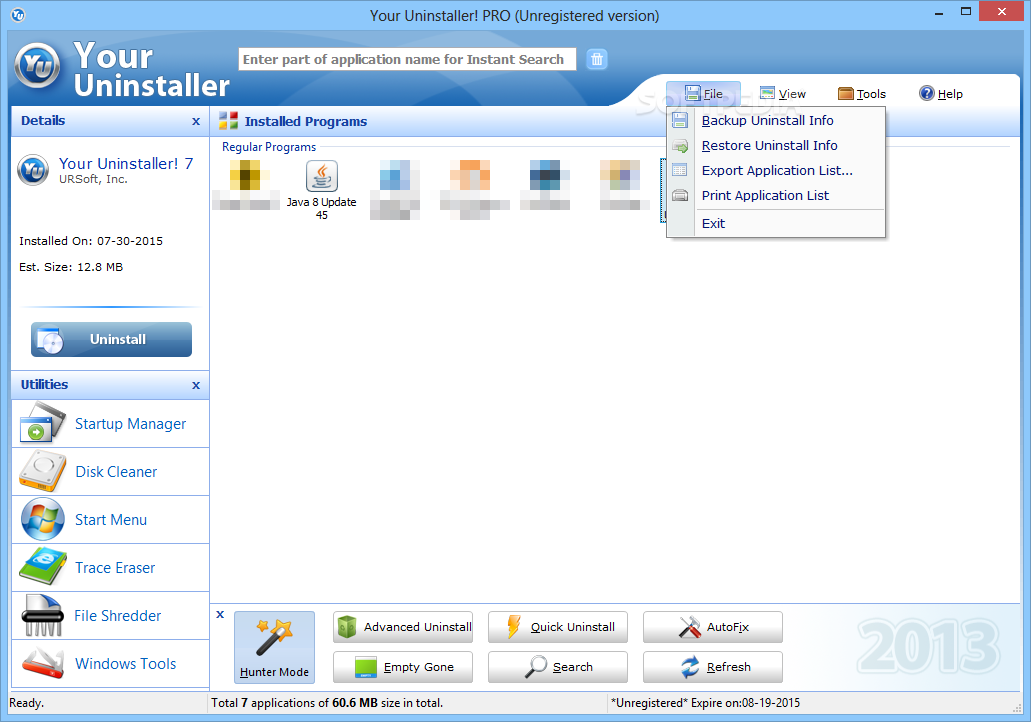The width and height of the screenshot is (1031, 722).
Task: Click the Installed Programs header icon
Action: [x=228, y=120]
